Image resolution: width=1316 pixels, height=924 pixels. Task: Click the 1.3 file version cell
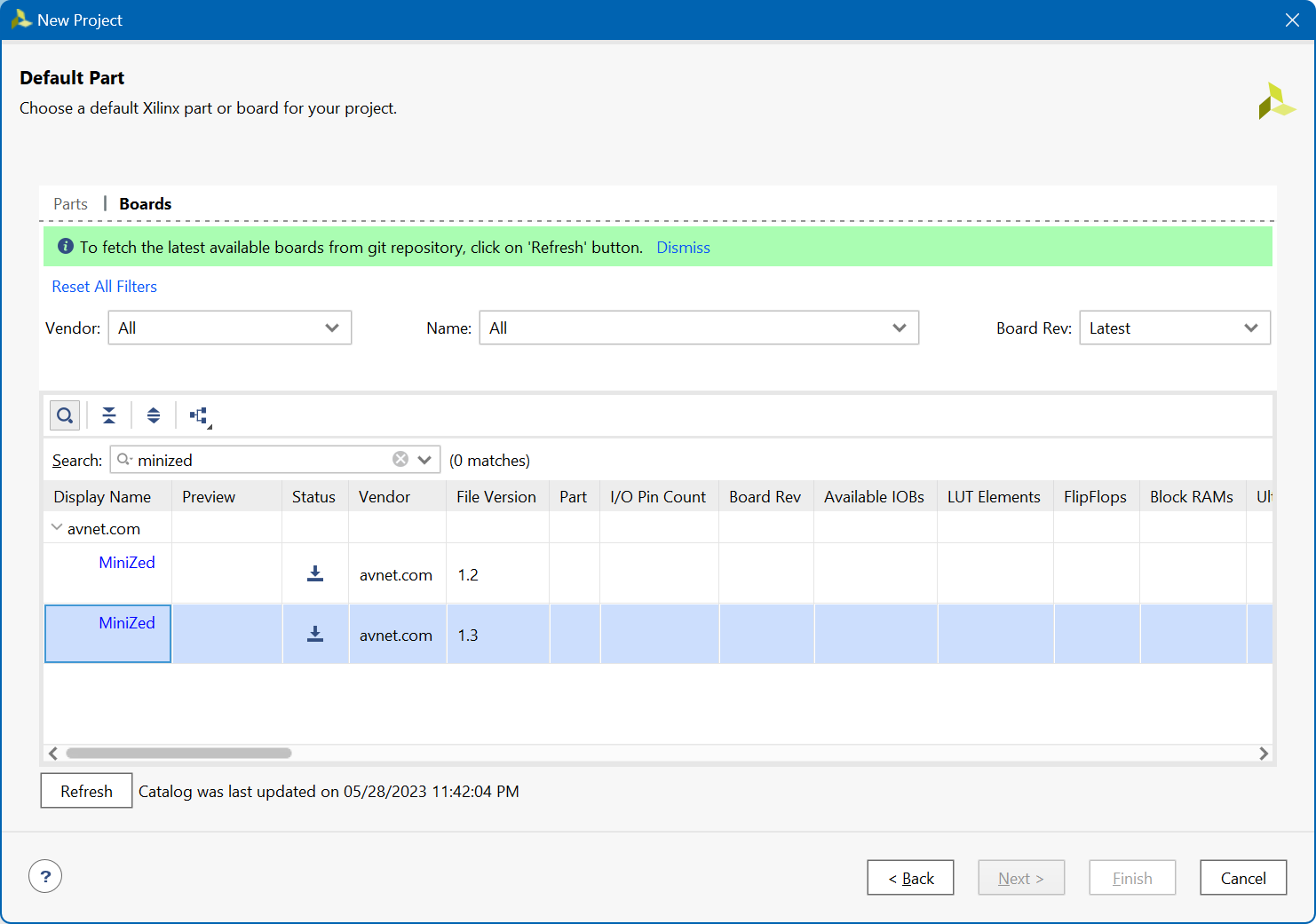497,636
